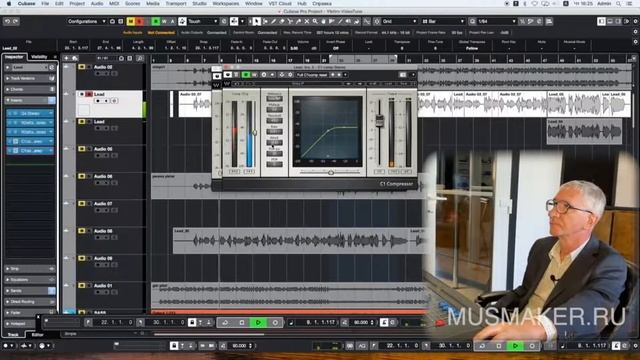Screen dimensions: 640x360
Task: Select the Split scissors tool
Action: (x=290, y=21)
